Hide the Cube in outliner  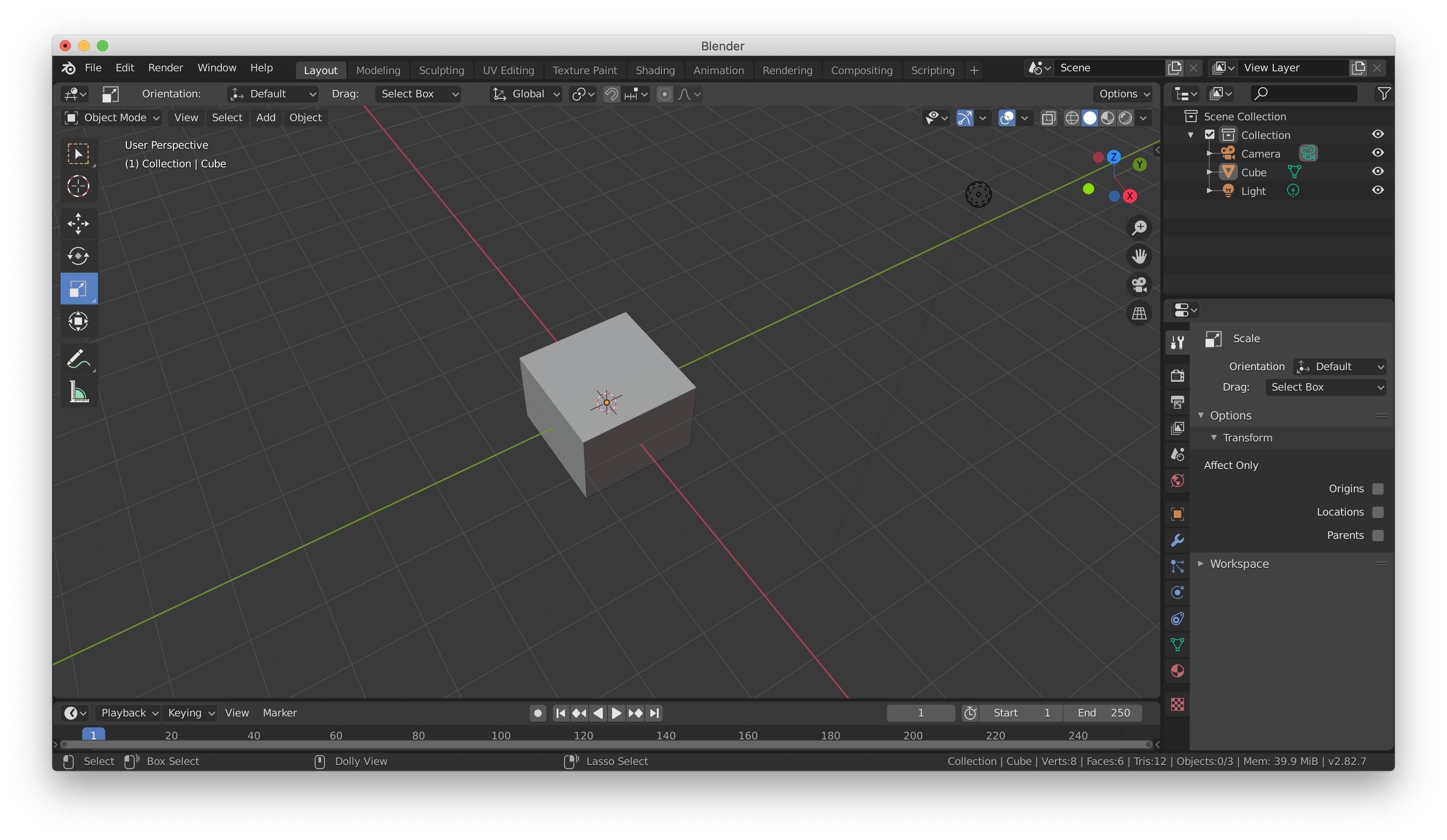click(1378, 172)
